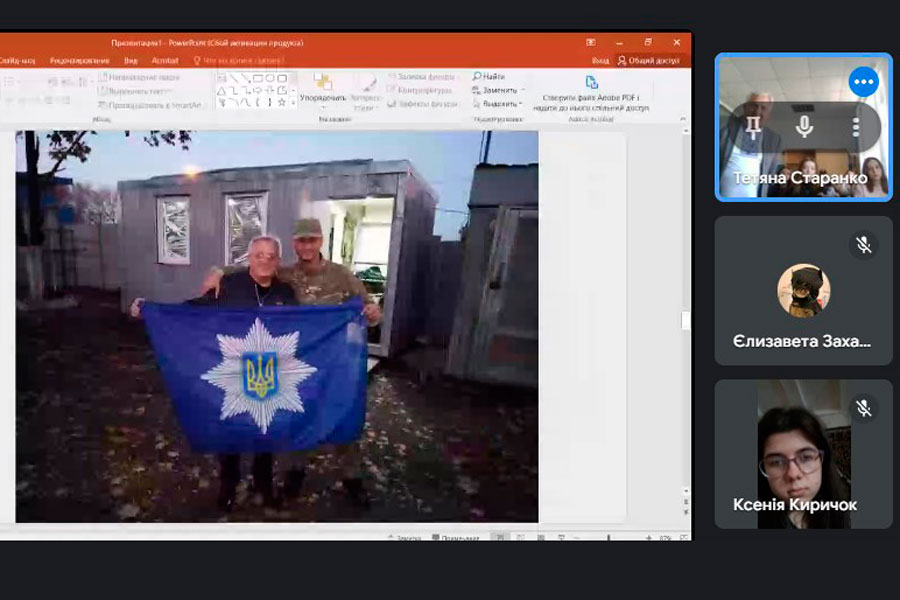The image size is (900, 600).
Task: Click muted mic icon on Ксенія Киричок's tile
Action: pos(864,408)
